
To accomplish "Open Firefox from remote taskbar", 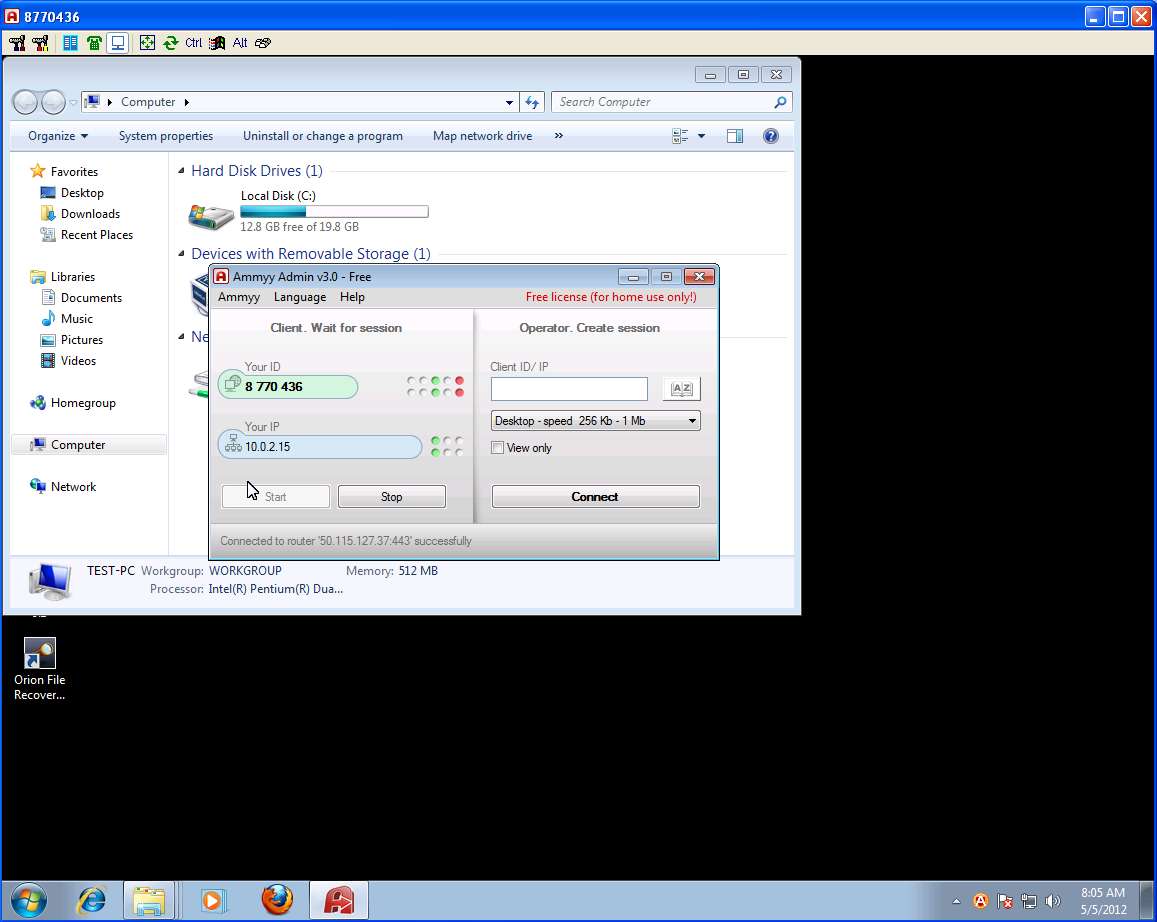I will click(277, 901).
